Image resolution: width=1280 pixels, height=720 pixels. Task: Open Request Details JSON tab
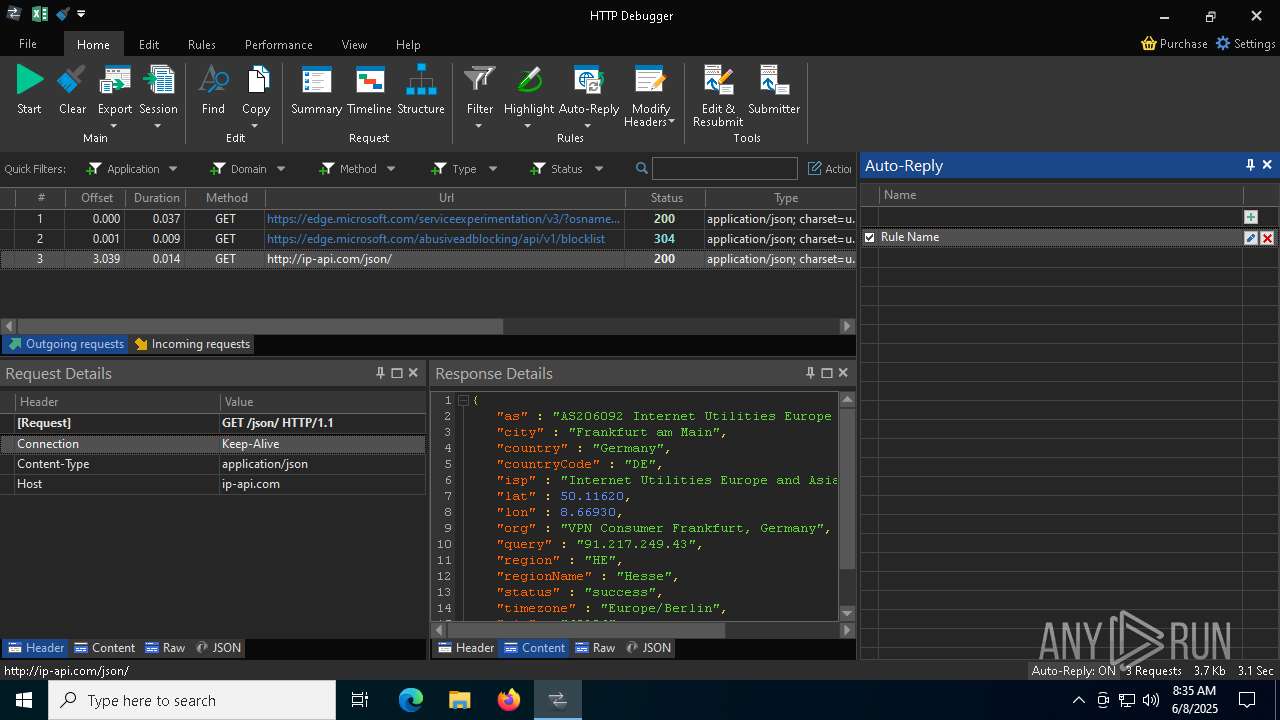pos(218,648)
